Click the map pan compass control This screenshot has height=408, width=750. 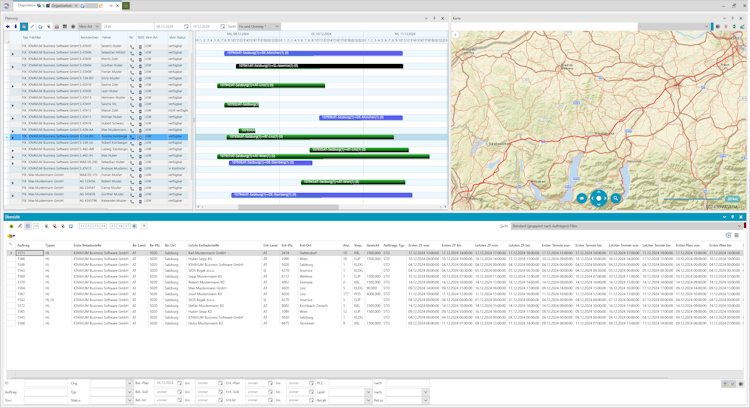point(598,198)
